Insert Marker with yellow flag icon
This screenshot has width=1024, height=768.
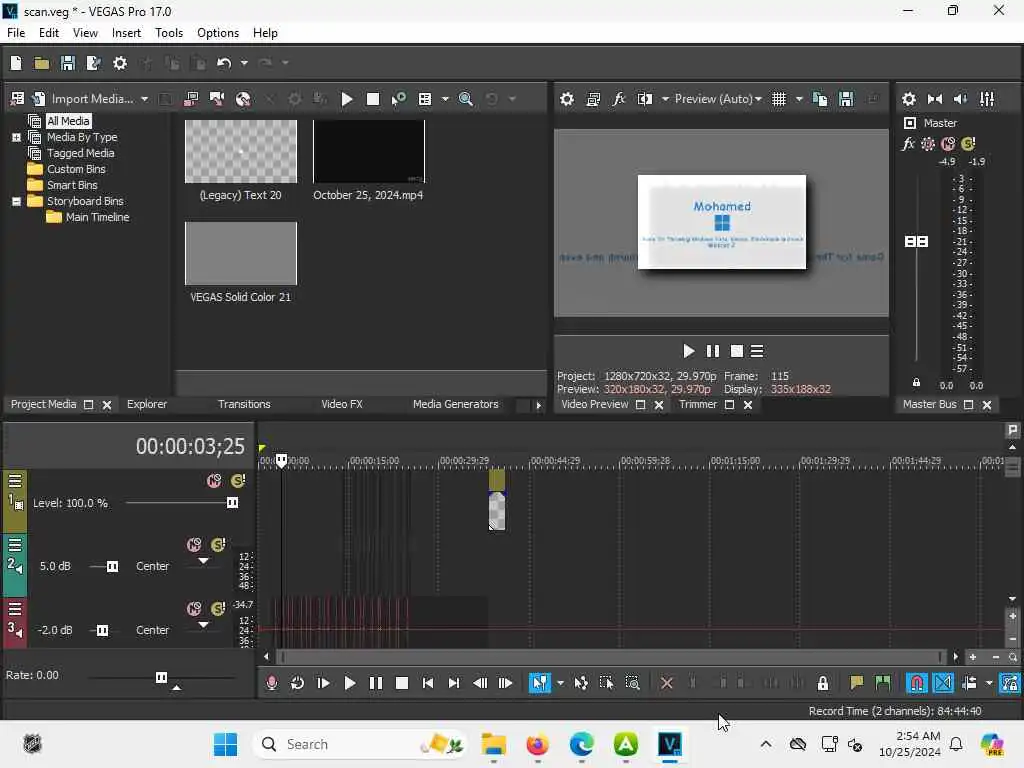pyautogui.click(x=856, y=683)
